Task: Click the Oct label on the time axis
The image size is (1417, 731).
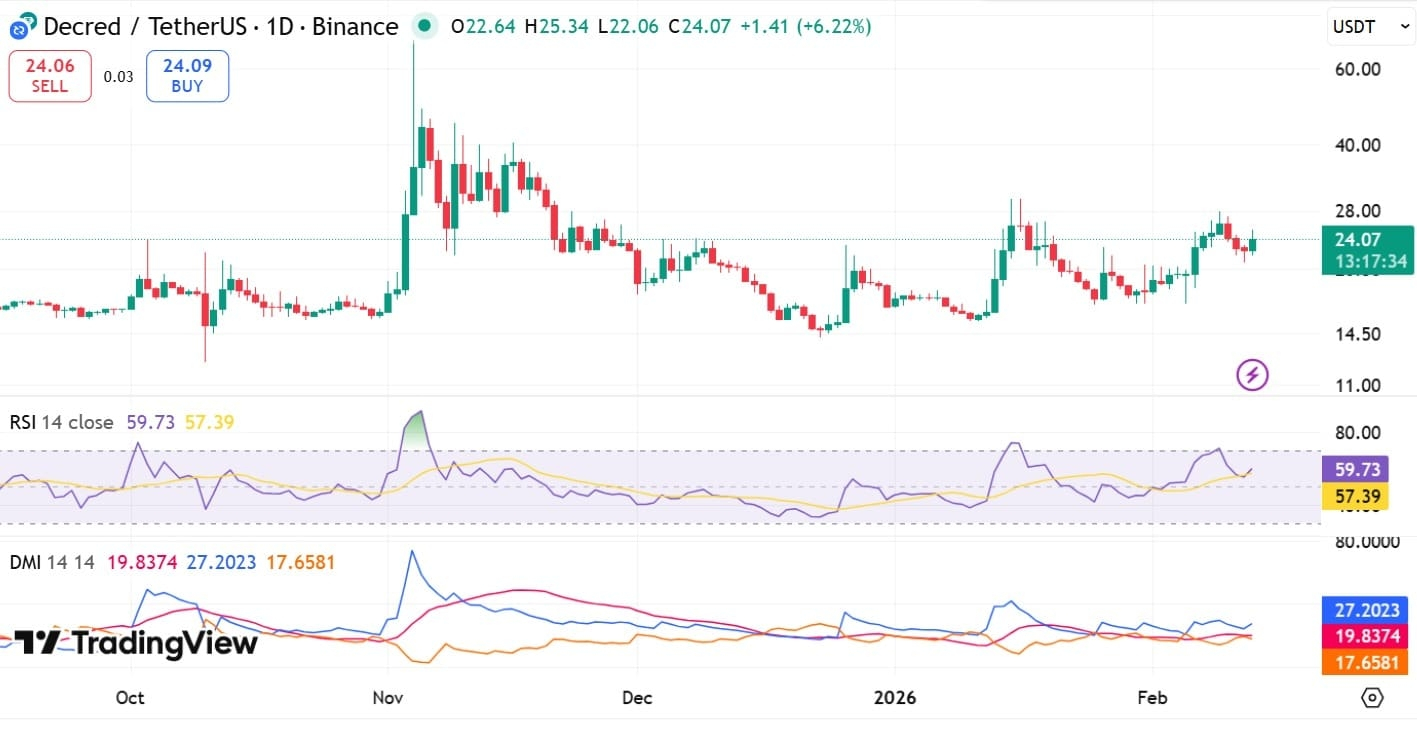Action: (x=129, y=698)
